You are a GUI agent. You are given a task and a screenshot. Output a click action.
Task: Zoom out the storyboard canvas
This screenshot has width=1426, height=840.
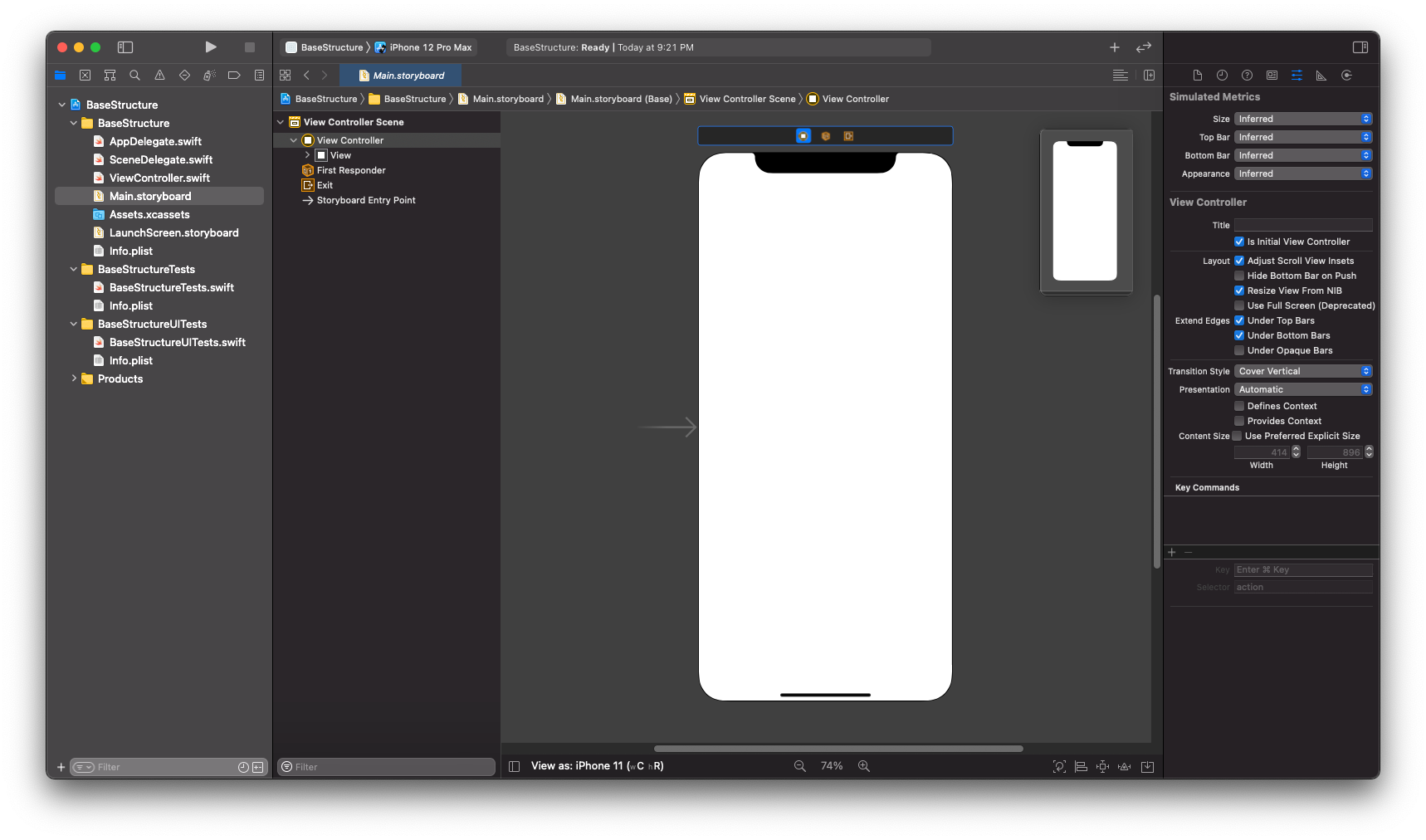[x=799, y=766]
